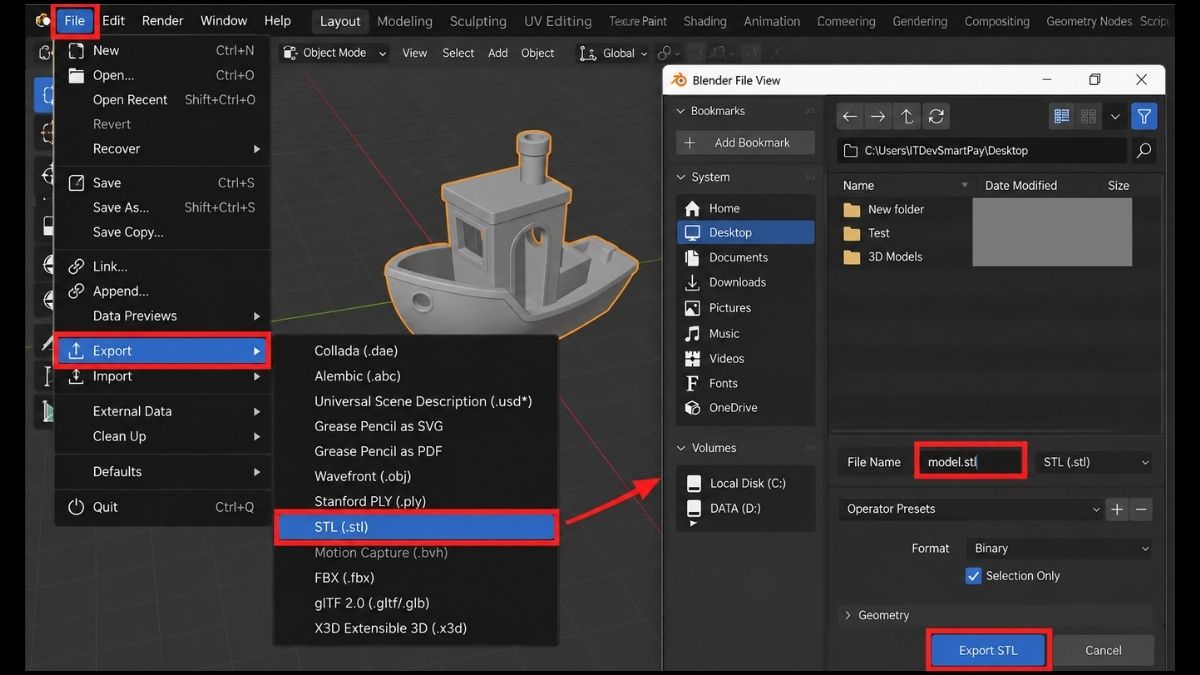Switch to the Modeling workspace tab
The height and width of the screenshot is (675, 1200).
(x=405, y=21)
